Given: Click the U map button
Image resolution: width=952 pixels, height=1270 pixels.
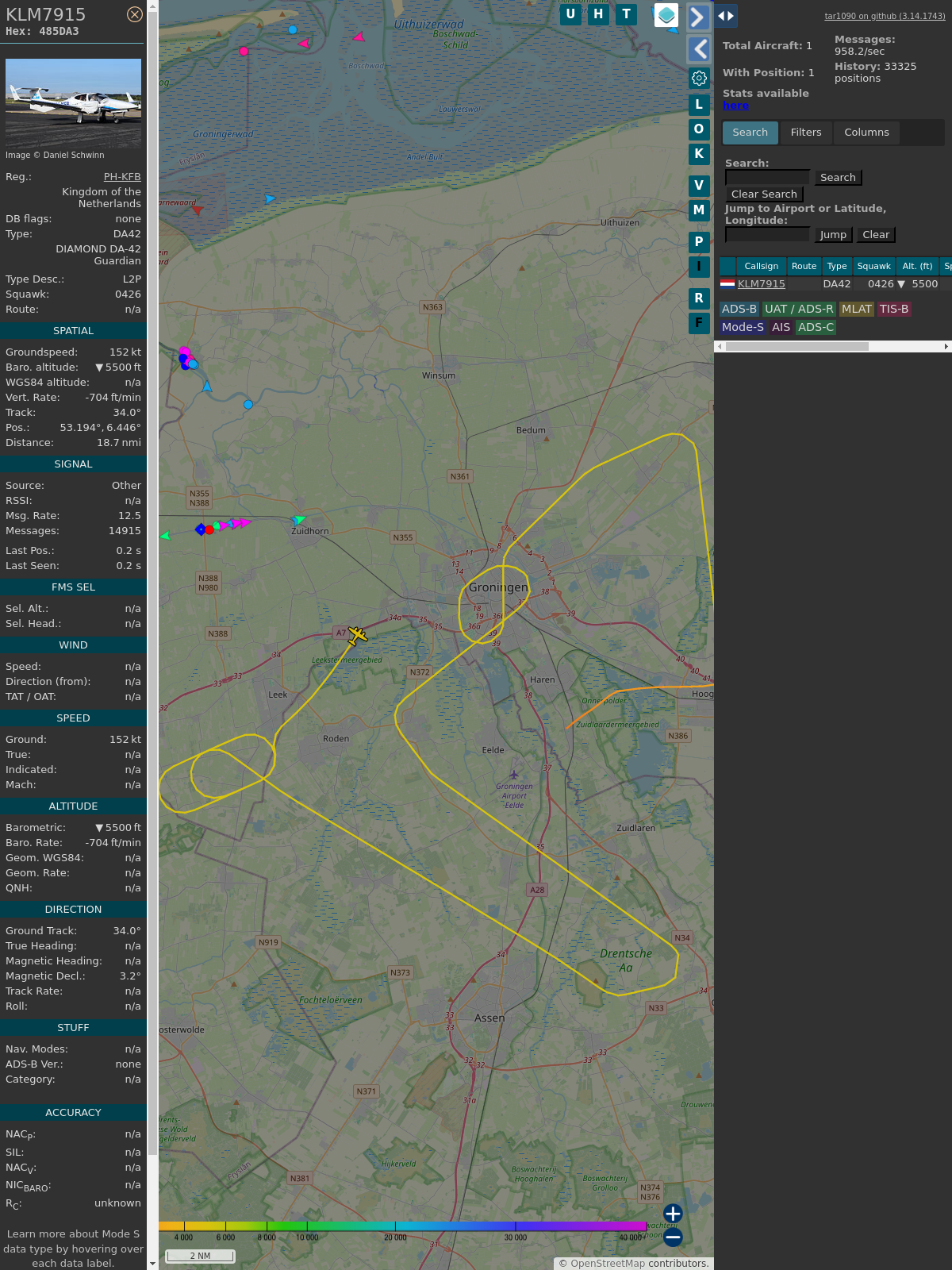Looking at the screenshot, I should [570, 14].
